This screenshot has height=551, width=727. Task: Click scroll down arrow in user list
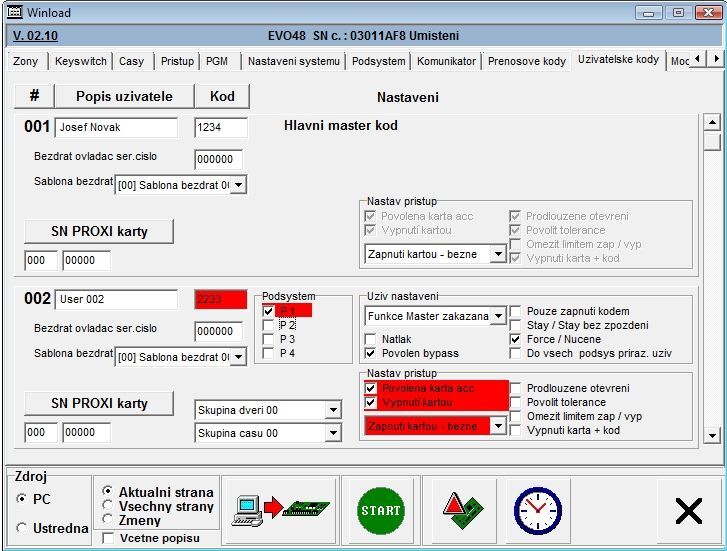pos(712,435)
